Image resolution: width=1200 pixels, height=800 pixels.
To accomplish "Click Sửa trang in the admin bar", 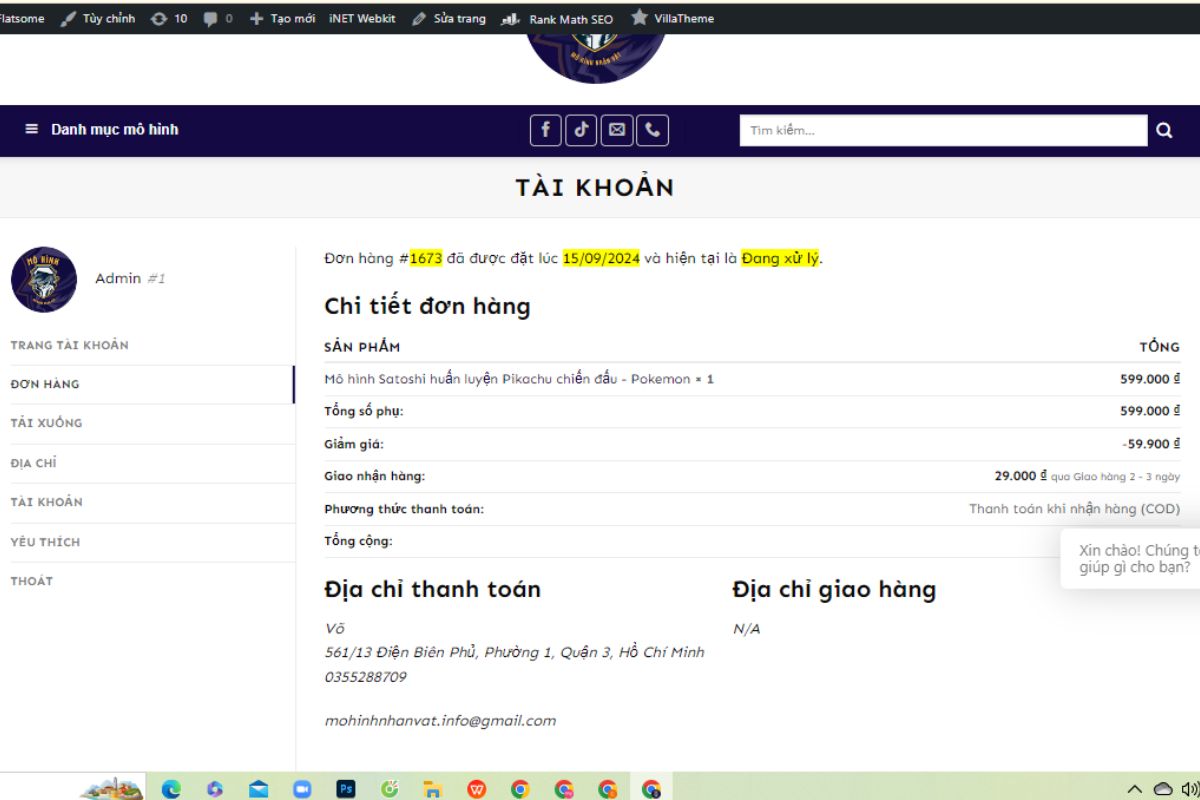I will 449,18.
